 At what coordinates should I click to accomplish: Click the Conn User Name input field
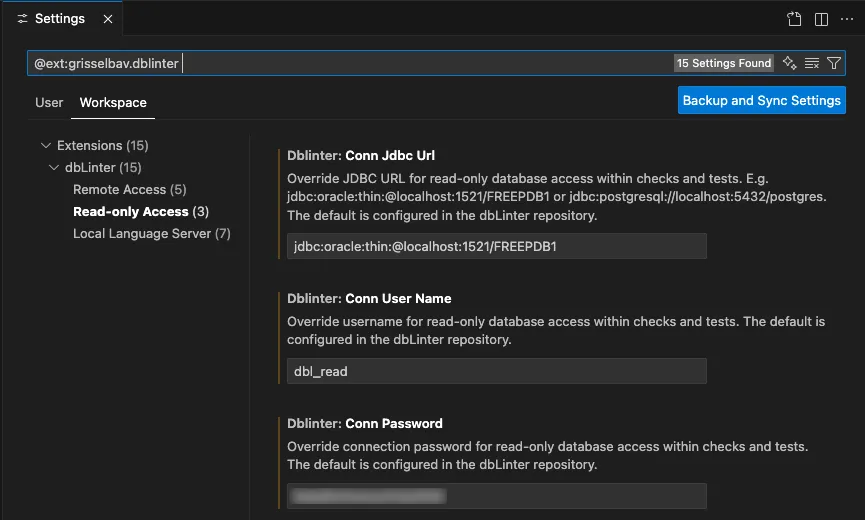496,371
